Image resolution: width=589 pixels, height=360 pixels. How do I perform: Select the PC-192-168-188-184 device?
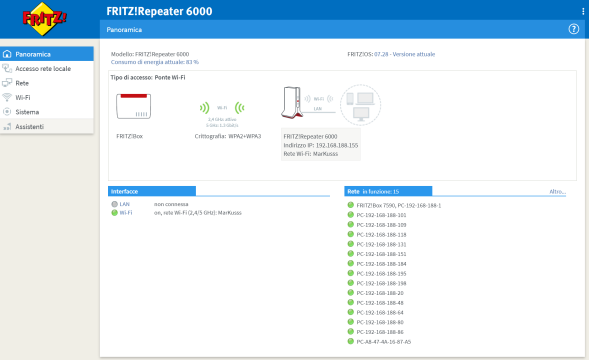(381, 264)
